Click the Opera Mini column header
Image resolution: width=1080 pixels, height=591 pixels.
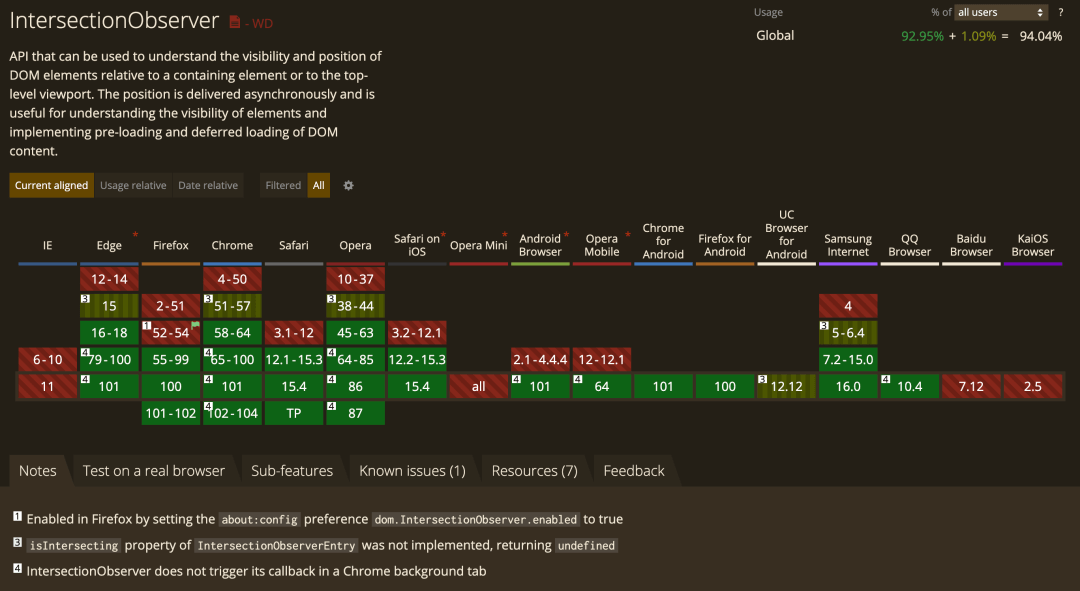point(479,245)
